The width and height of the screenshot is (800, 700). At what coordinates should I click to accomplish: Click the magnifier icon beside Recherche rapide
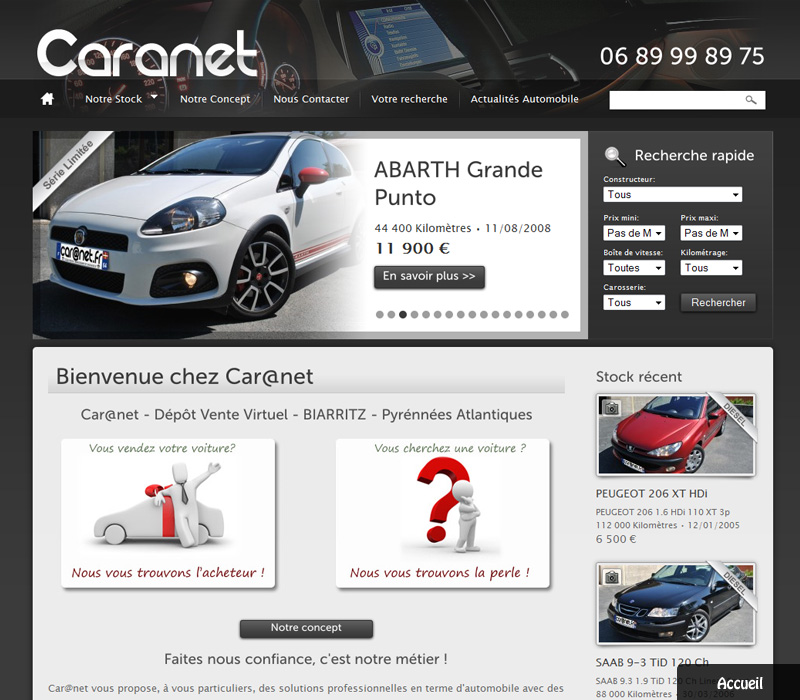615,156
